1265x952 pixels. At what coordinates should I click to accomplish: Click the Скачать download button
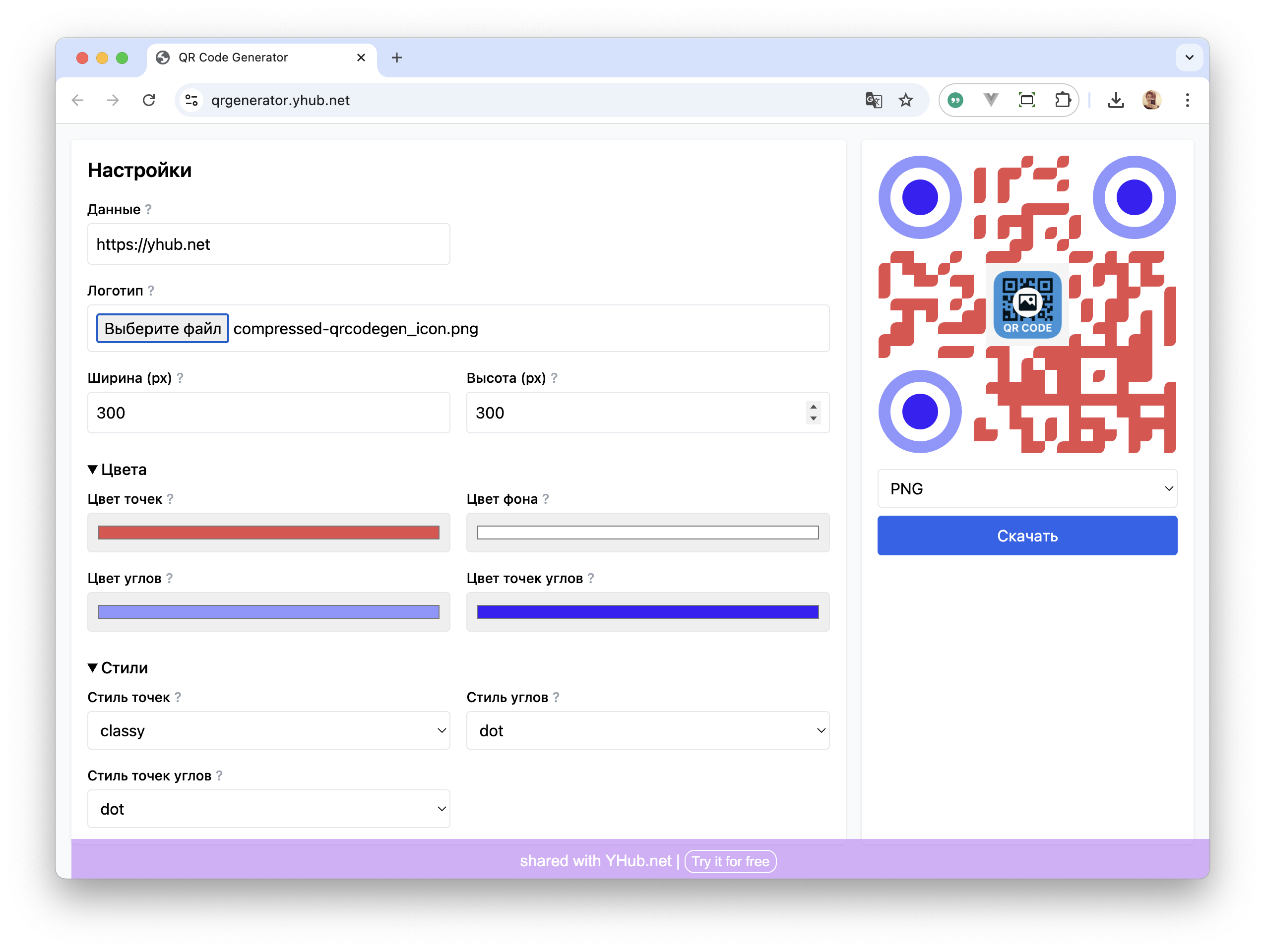(x=1027, y=535)
